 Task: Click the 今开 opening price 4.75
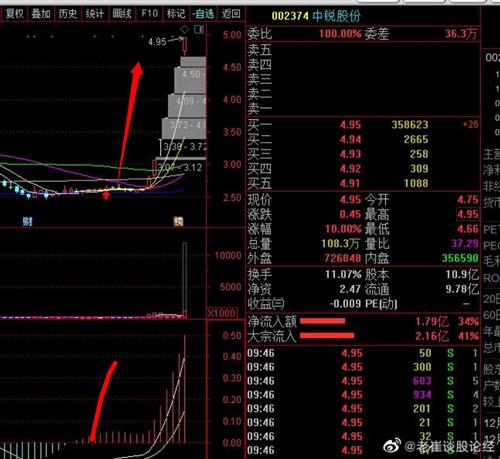[x=468, y=200]
